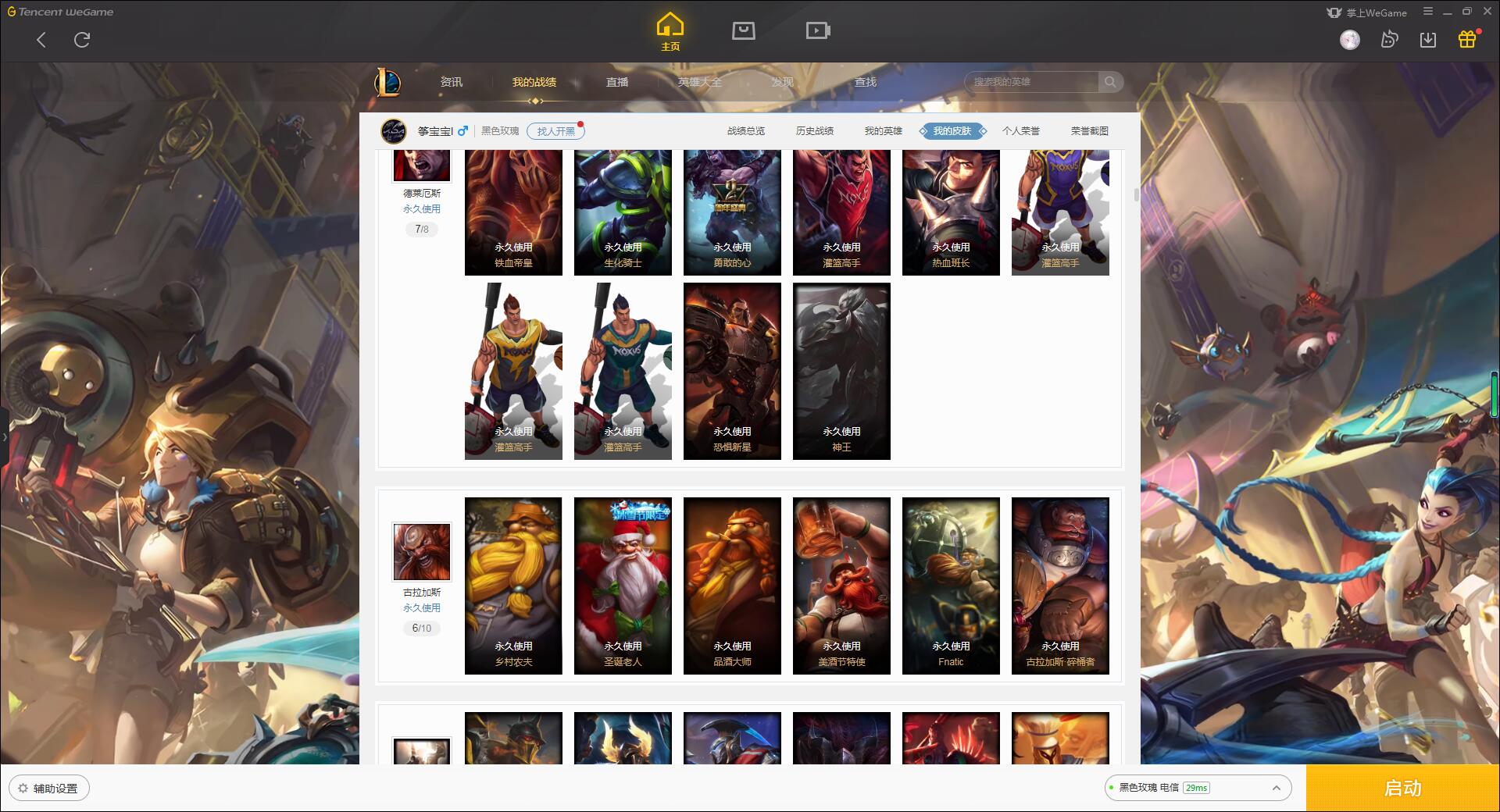This screenshot has width=1500, height=812.
Task: Click the League of Legends logo
Action: tap(387, 82)
